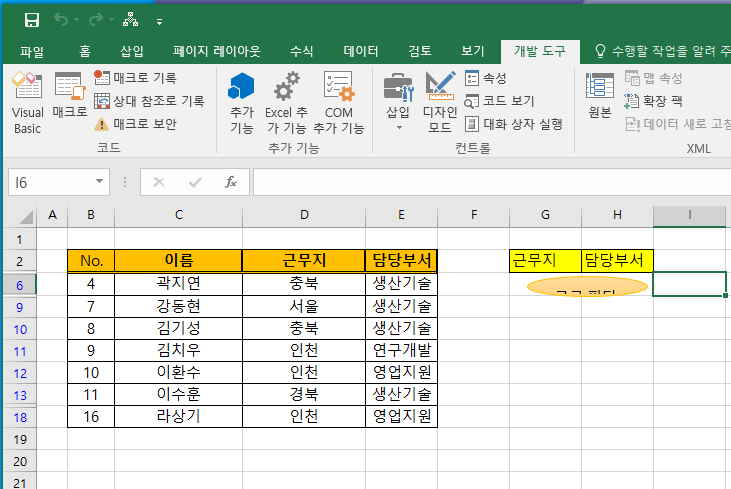Open the redo history dropdown arrow

point(111,20)
